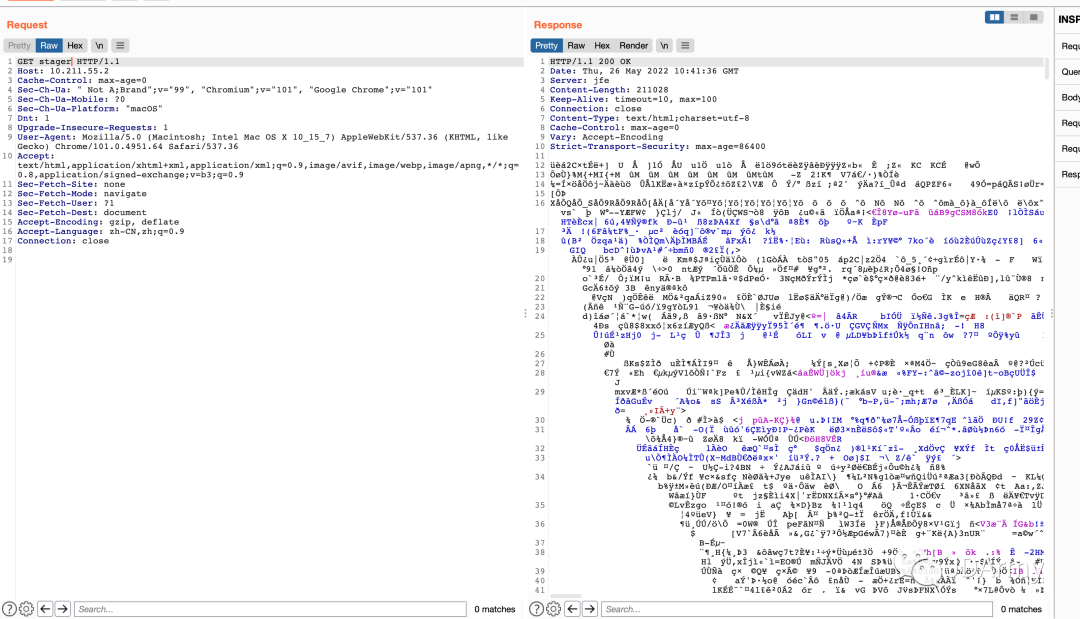
Task: Click 'Sec-Ch-Ua-Mobile: ?0' line
Action: pos(71,99)
